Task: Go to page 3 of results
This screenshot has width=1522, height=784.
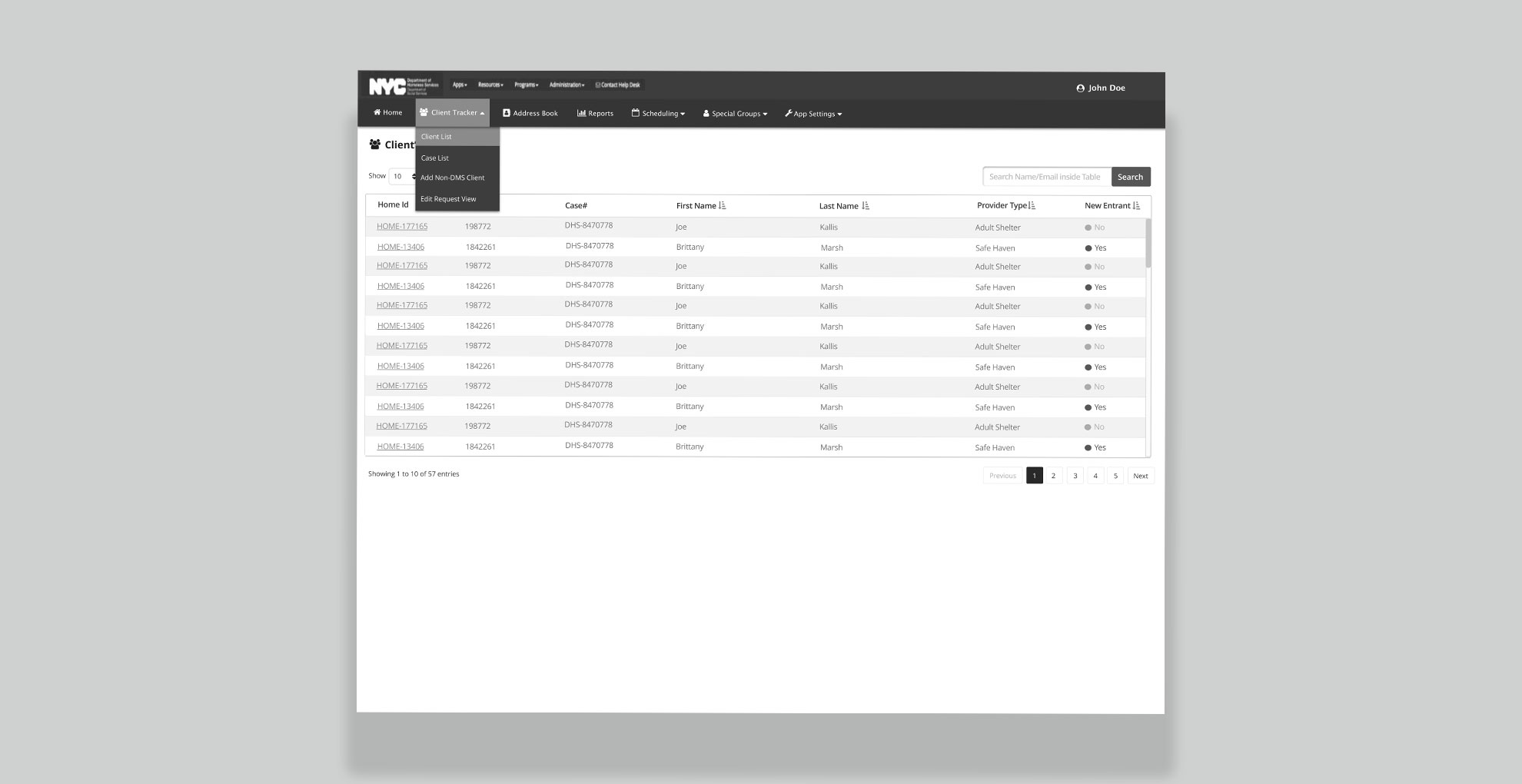Action: click(x=1075, y=476)
